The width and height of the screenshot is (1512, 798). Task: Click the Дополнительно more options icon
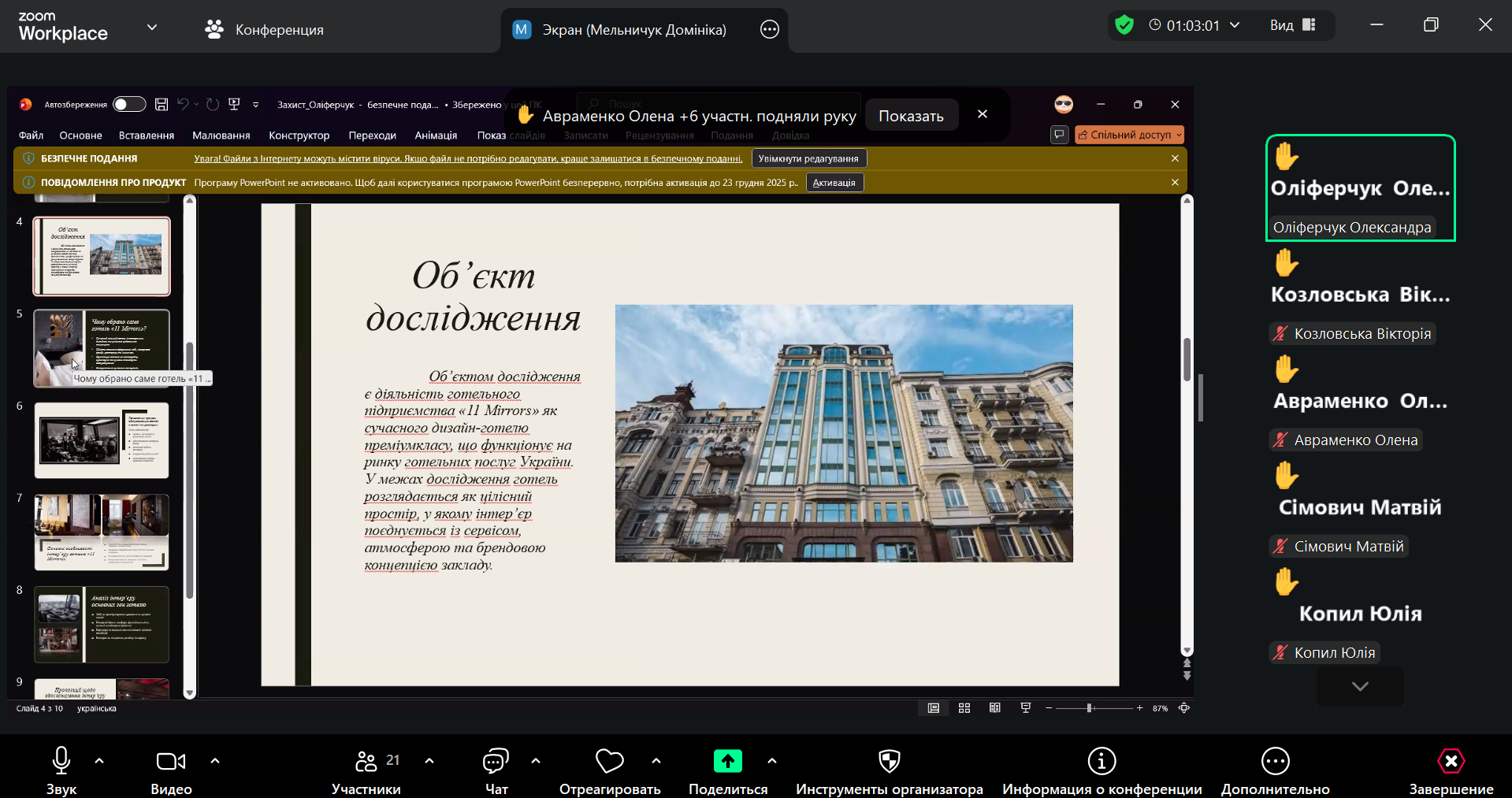(1275, 761)
